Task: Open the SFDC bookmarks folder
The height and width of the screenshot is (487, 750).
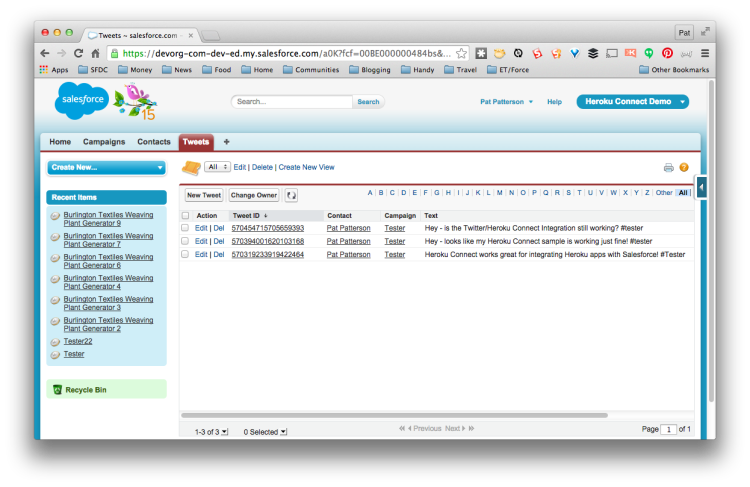Action: click(x=93, y=70)
